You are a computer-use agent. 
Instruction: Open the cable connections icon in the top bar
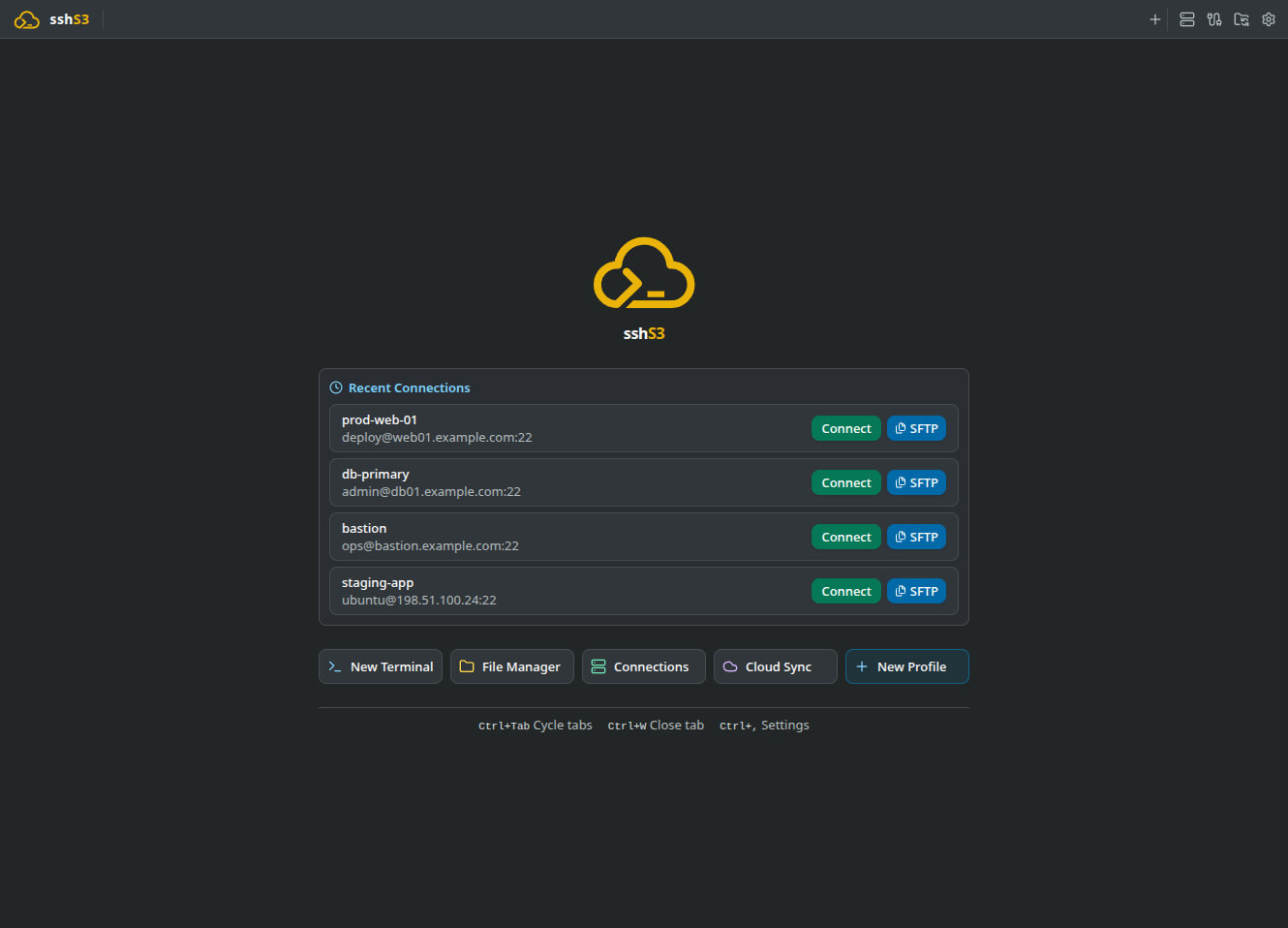pyautogui.click(x=1214, y=19)
